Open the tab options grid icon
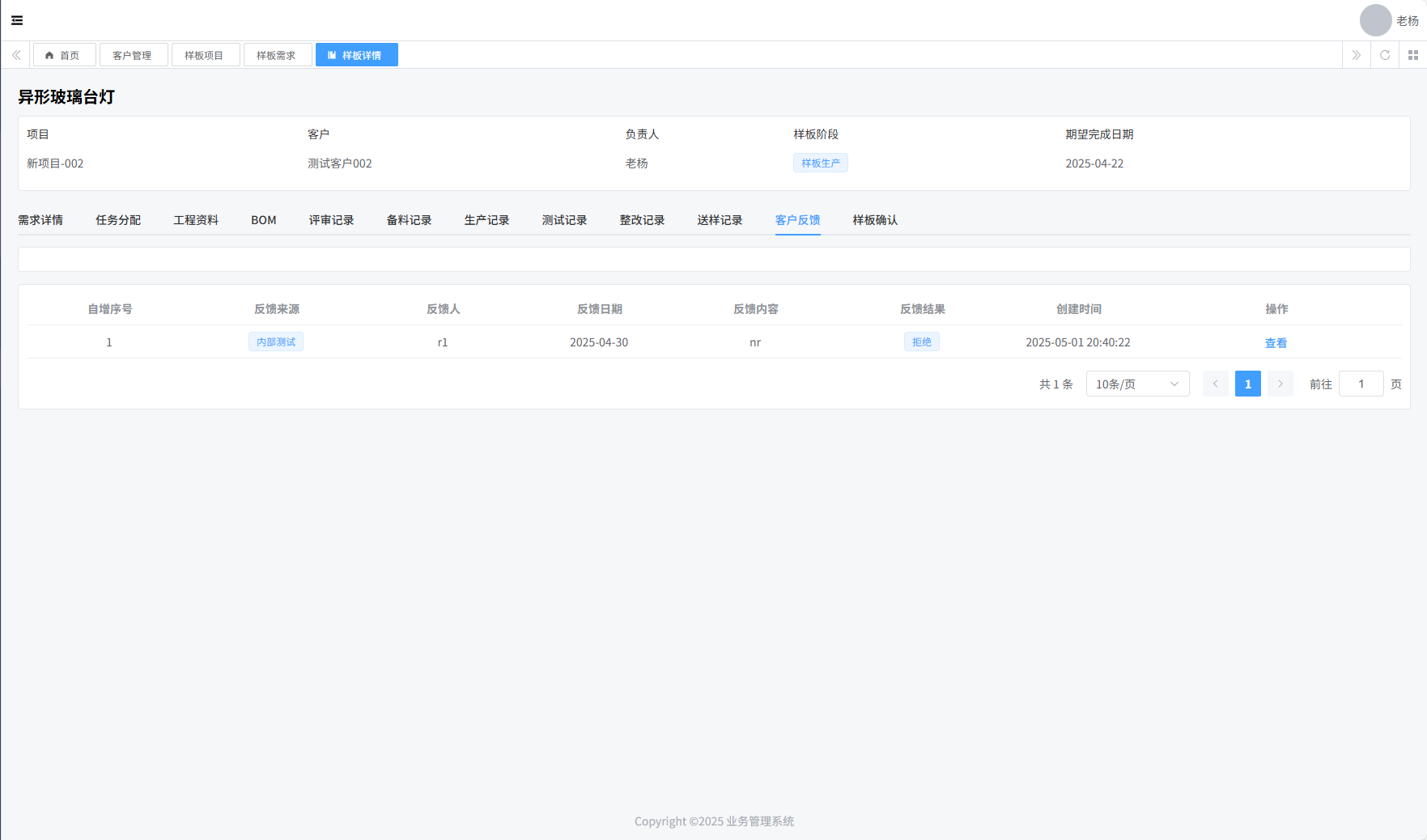 pyautogui.click(x=1413, y=55)
